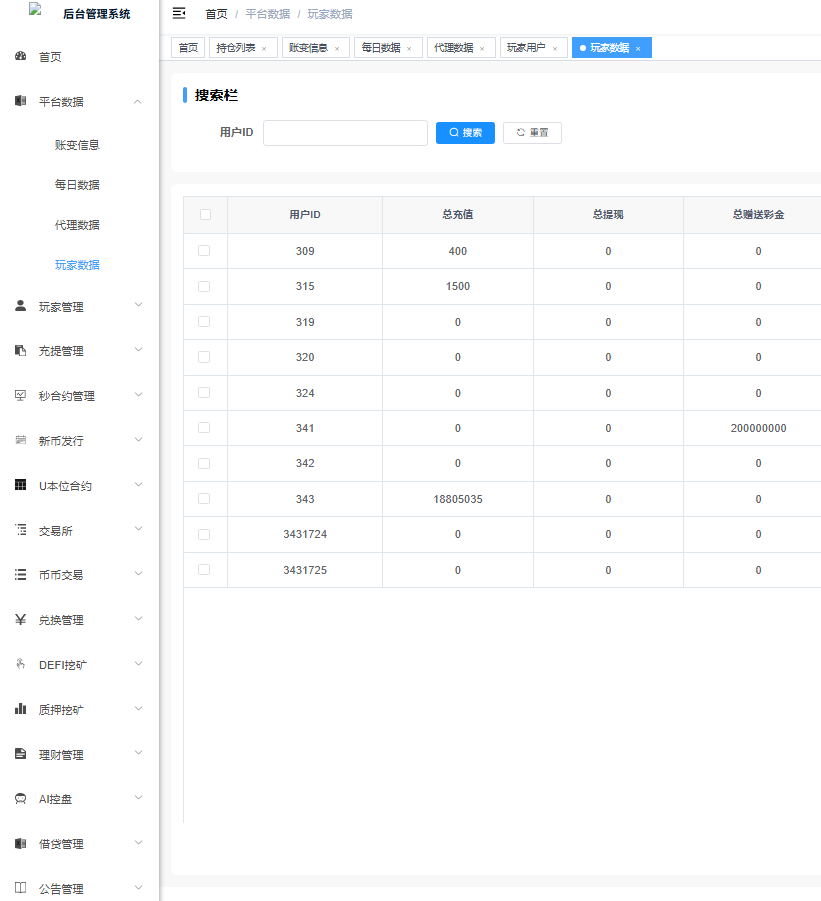Collapse the 平台数据 menu section
The width and height of the screenshot is (821, 901).
click(138, 101)
